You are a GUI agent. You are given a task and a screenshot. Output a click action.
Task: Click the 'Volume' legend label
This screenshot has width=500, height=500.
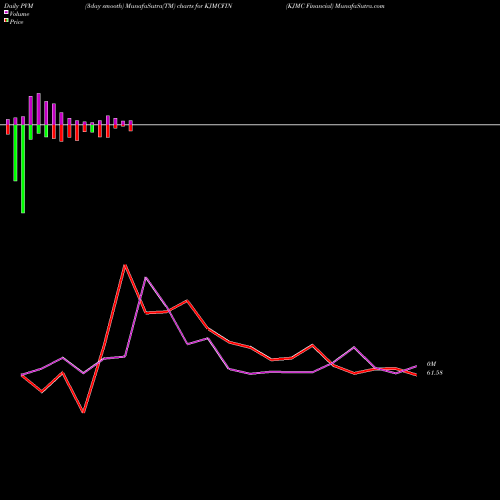pyautogui.click(x=19, y=14)
